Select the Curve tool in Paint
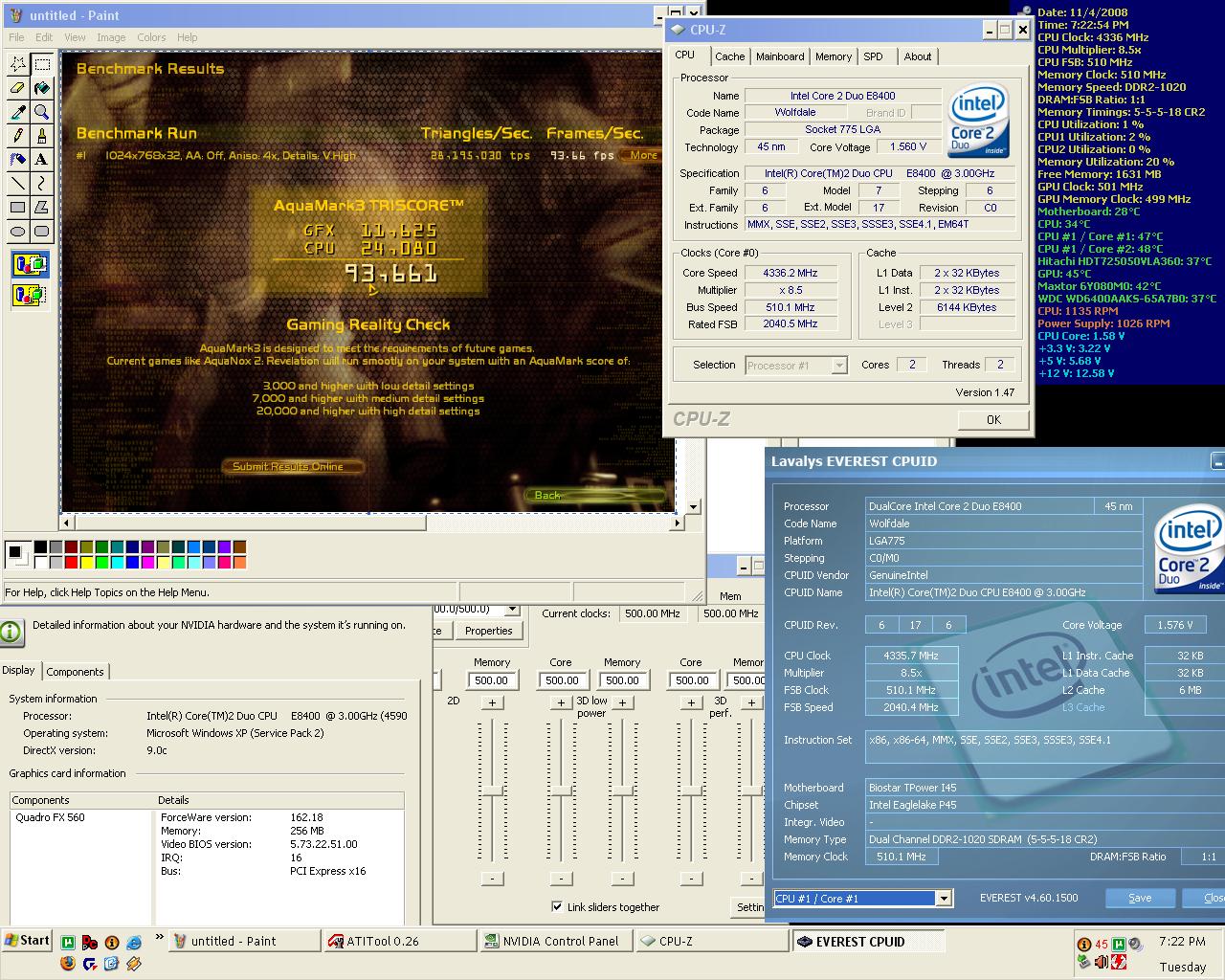Image resolution: width=1225 pixels, height=980 pixels. 42,183
